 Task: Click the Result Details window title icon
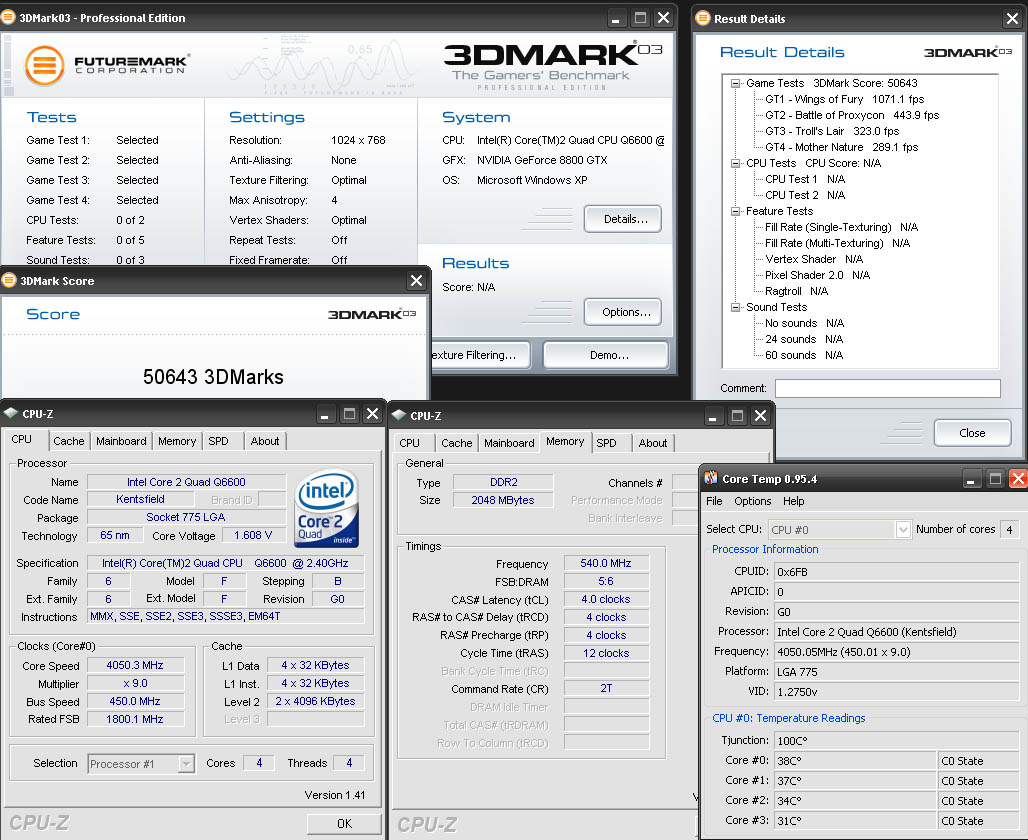pyautogui.click(x=703, y=18)
